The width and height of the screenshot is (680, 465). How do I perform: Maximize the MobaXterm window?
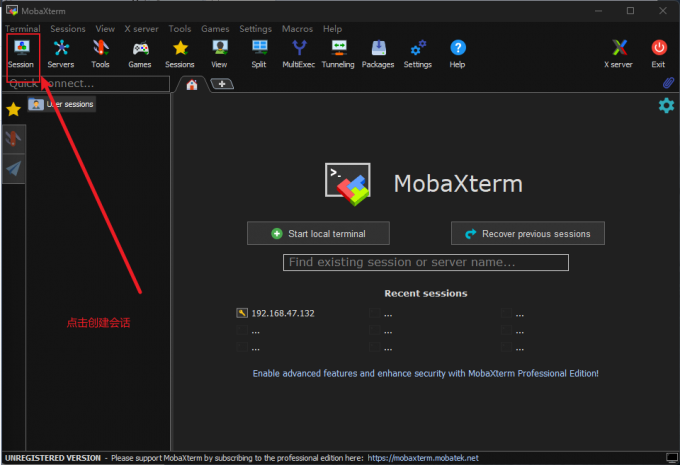(x=631, y=10)
